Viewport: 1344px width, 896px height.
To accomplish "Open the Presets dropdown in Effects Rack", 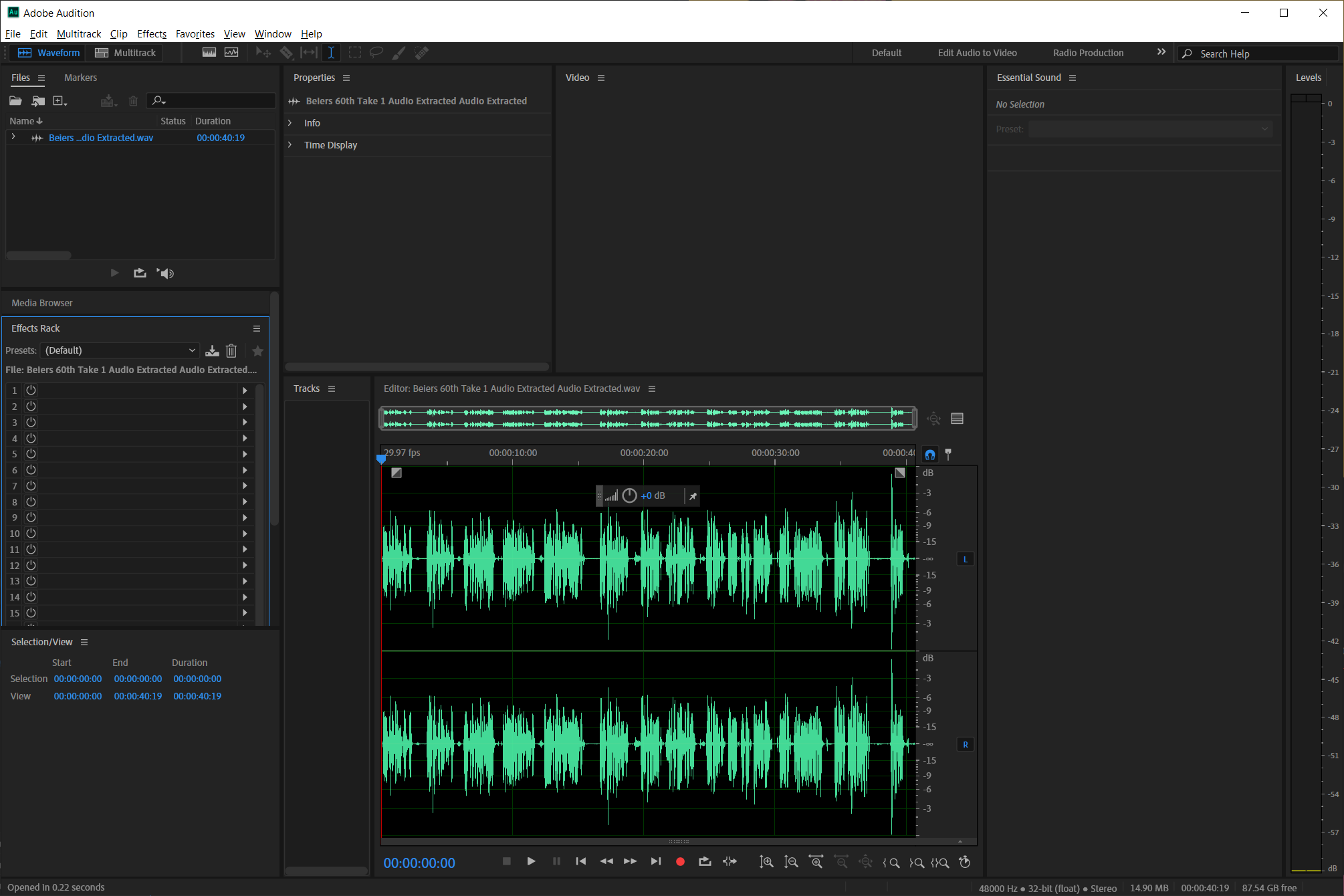I will (119, 350).
